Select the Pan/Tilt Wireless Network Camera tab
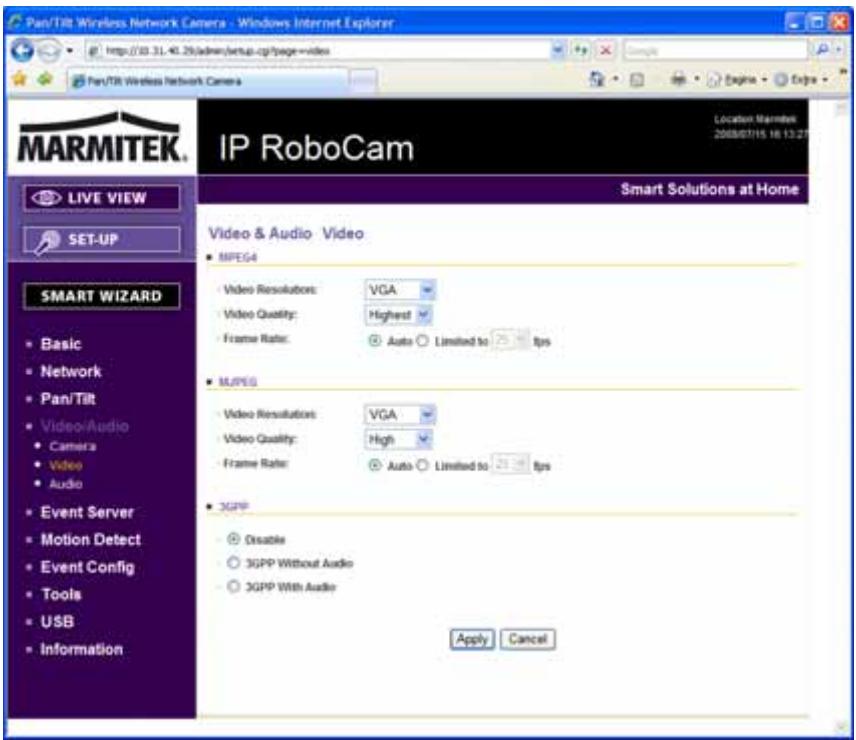Screen dimensions: 856x740 coord(207,81)
